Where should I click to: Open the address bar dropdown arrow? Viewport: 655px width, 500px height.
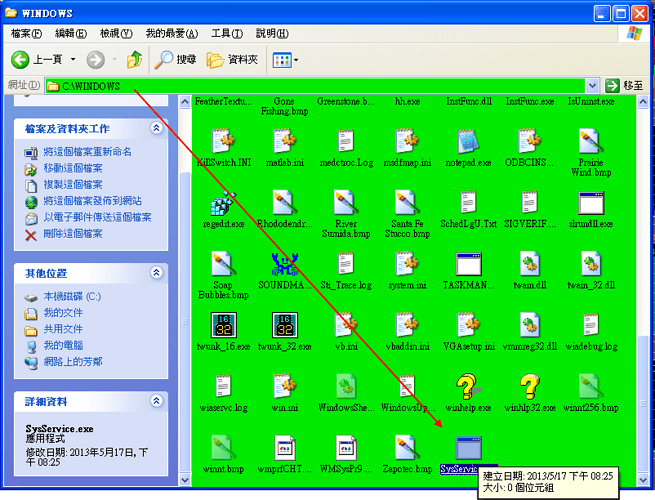pos(592,86)
